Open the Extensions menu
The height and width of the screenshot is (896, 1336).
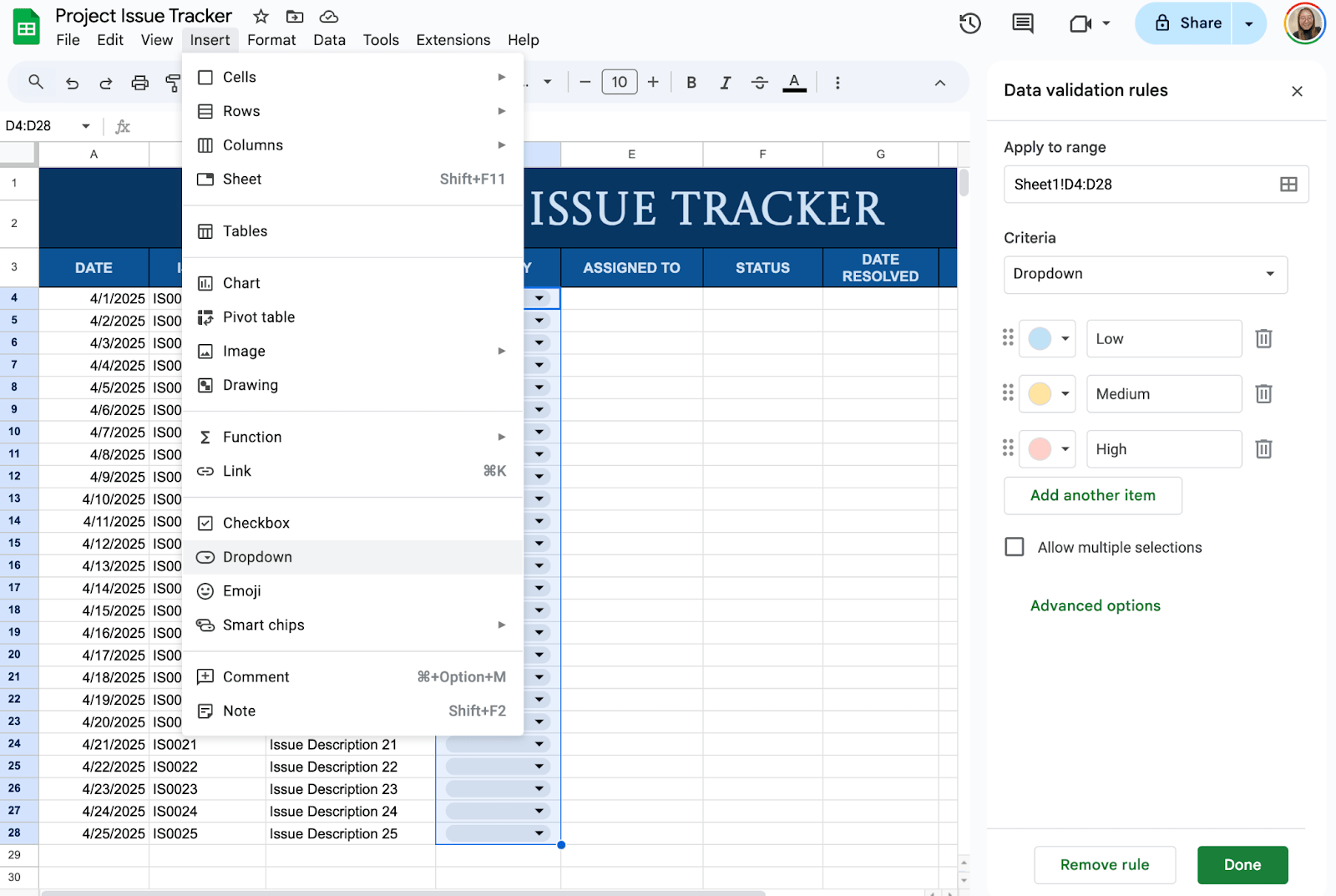[x=453, y=40]
